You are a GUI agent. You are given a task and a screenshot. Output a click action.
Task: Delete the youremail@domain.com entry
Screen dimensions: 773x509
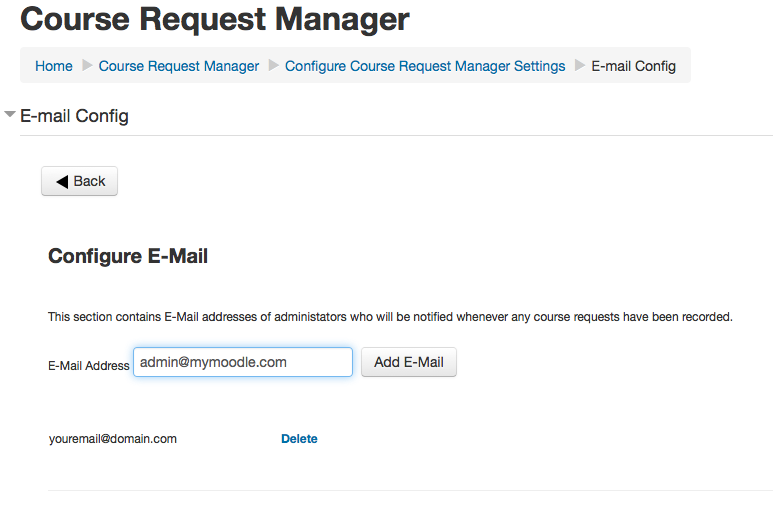(299, 439)
